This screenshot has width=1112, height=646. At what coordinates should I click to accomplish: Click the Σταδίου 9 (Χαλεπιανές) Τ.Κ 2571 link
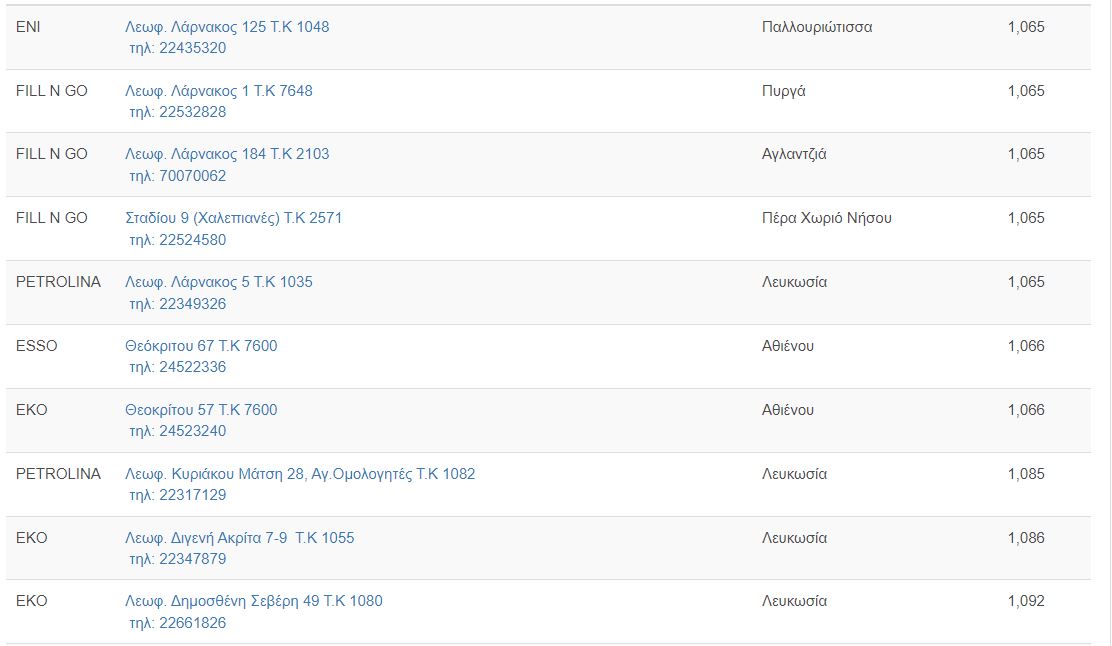coord(233,218)
